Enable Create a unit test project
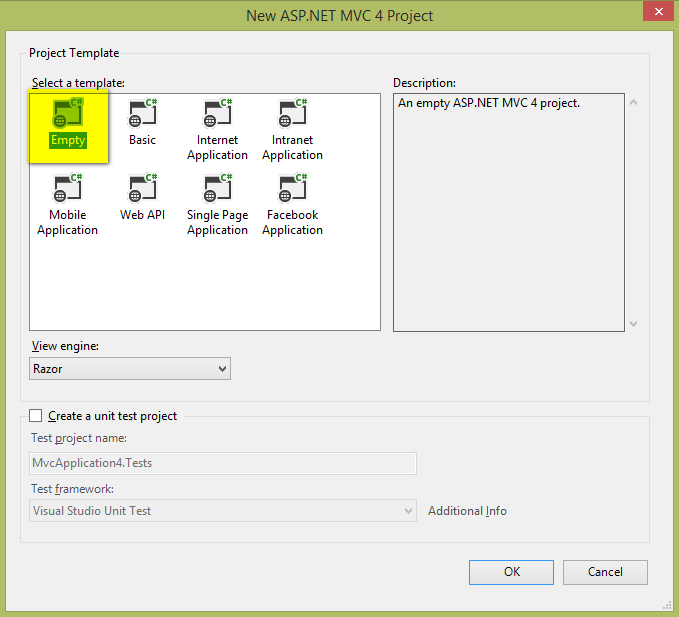The width and height of the screenshot is (679, 617). coord(36,416)
